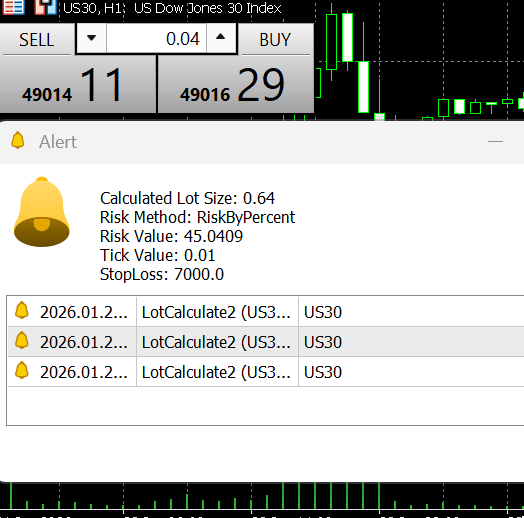The width and height of the screenshot is (524, 518).
Task: Click the 'US30, H1: US Dow Jones 30 Index' title
Action: (172, 8)
